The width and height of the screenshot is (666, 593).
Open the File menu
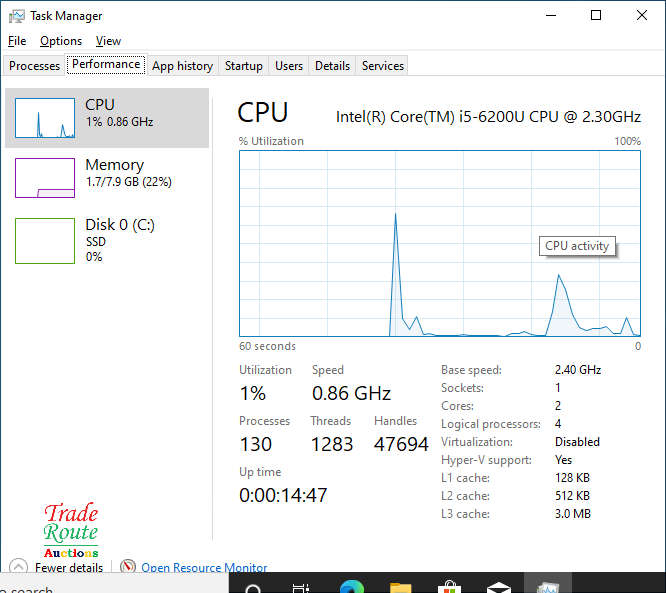point(17,41)
